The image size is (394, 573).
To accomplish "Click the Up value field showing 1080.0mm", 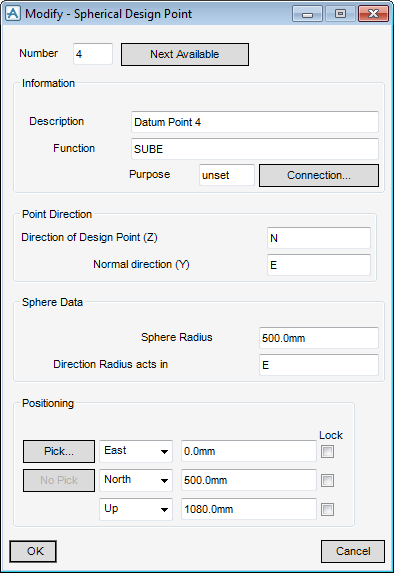I will (x=249, y=509).
